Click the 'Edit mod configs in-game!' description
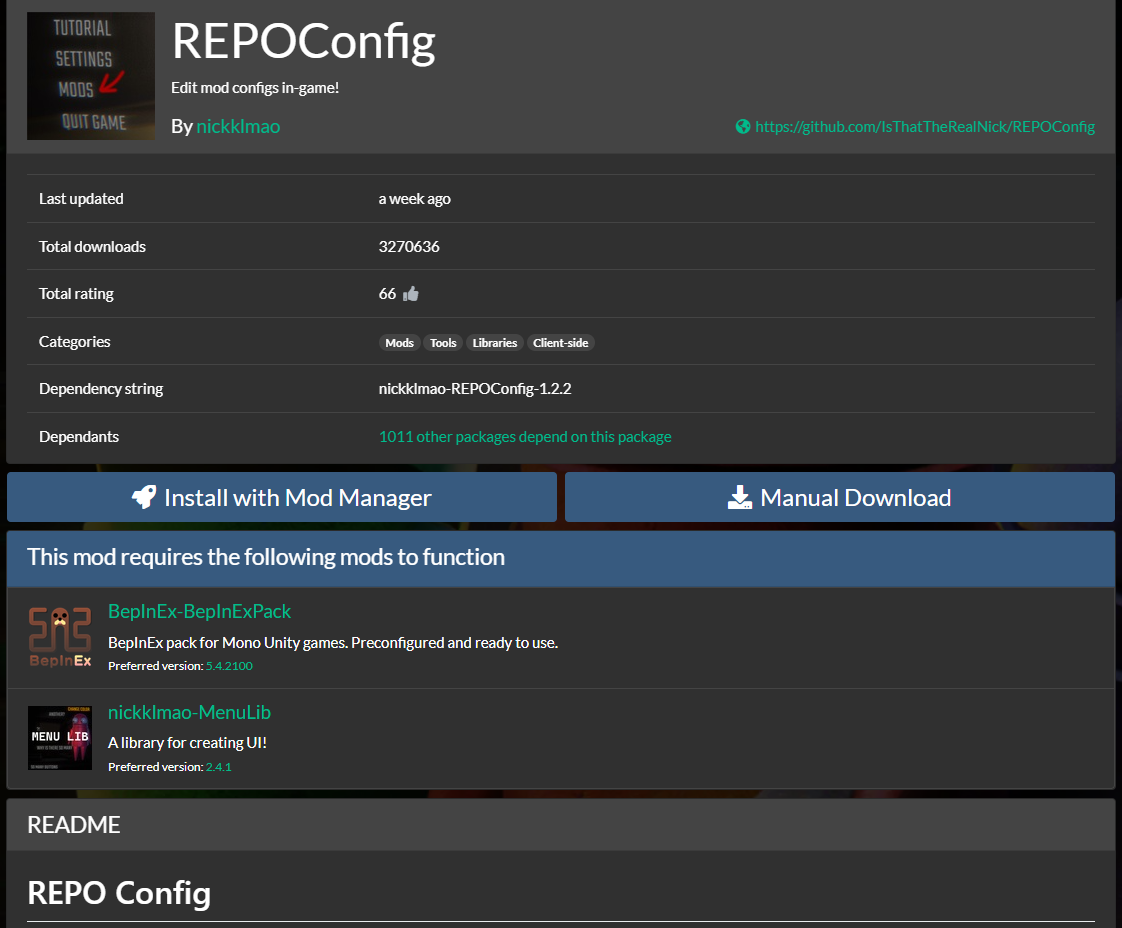1122x928 pixels. 255,87
